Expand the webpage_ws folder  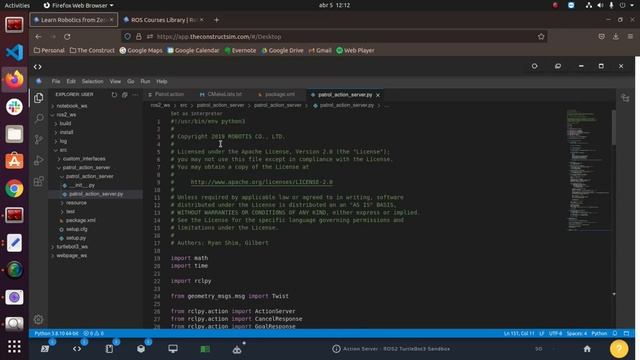[71, 256]
